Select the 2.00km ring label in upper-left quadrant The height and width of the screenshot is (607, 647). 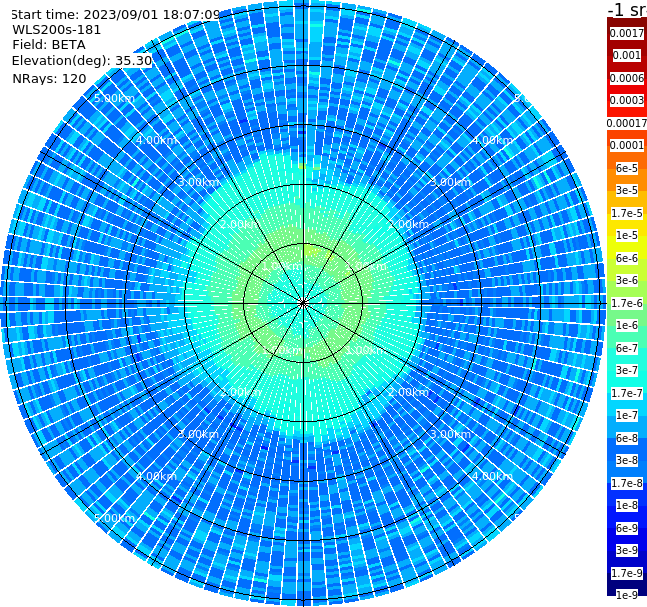coord(241,224)
